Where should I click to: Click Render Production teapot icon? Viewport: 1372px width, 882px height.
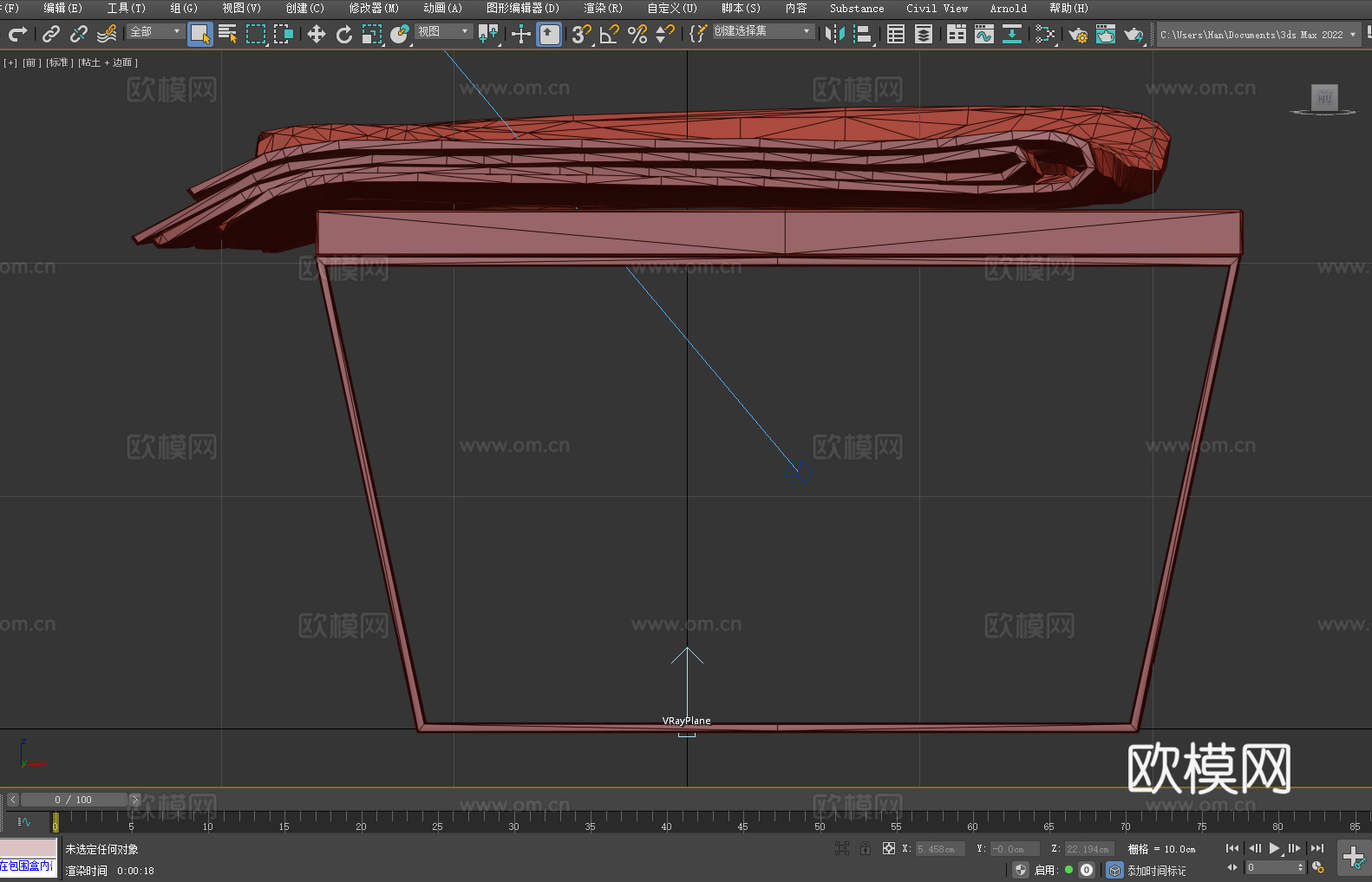coord(1134,34)
